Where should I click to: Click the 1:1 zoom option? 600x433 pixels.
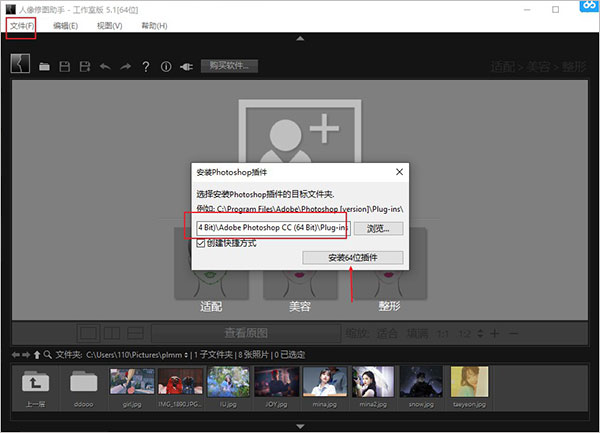442,334
